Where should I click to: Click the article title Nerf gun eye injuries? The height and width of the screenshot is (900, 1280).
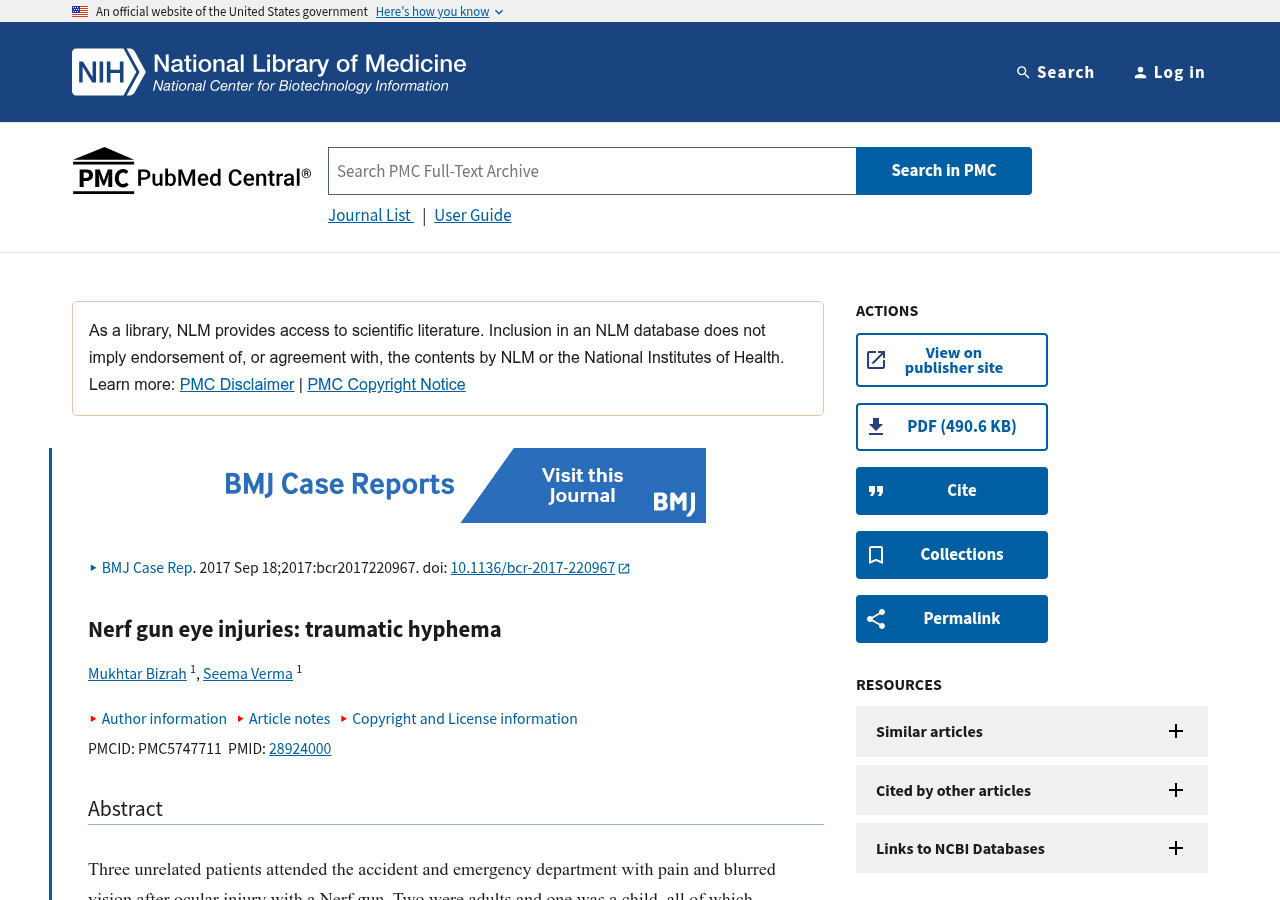pyautogui.click(x=295, y=629)
